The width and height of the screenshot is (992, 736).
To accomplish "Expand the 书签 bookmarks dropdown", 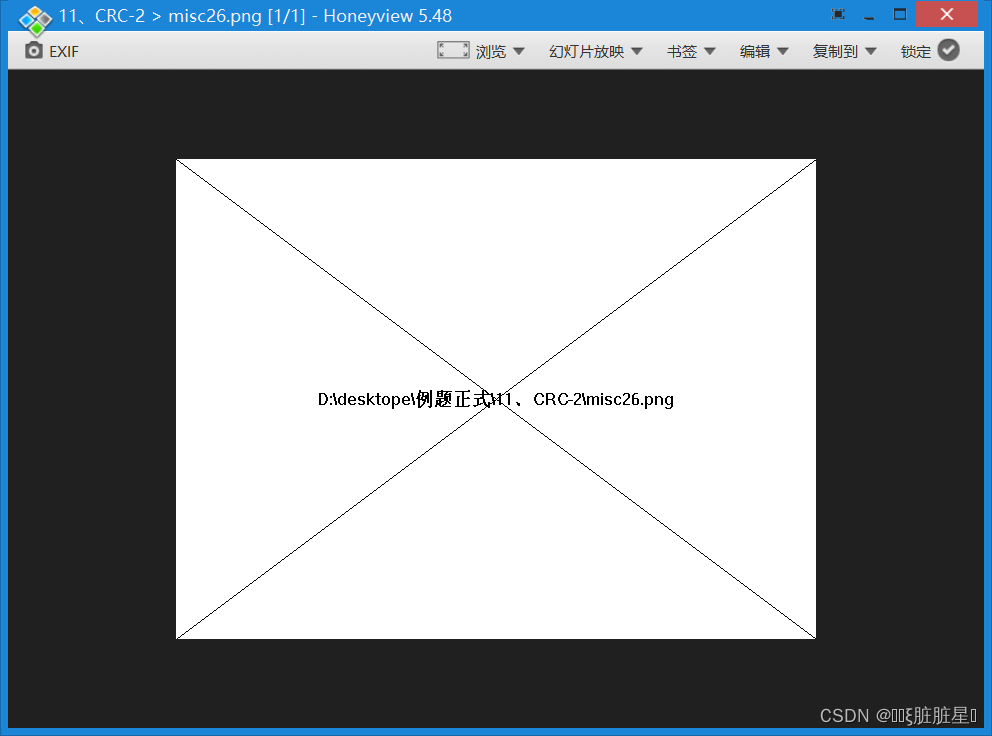I will 690,50.
